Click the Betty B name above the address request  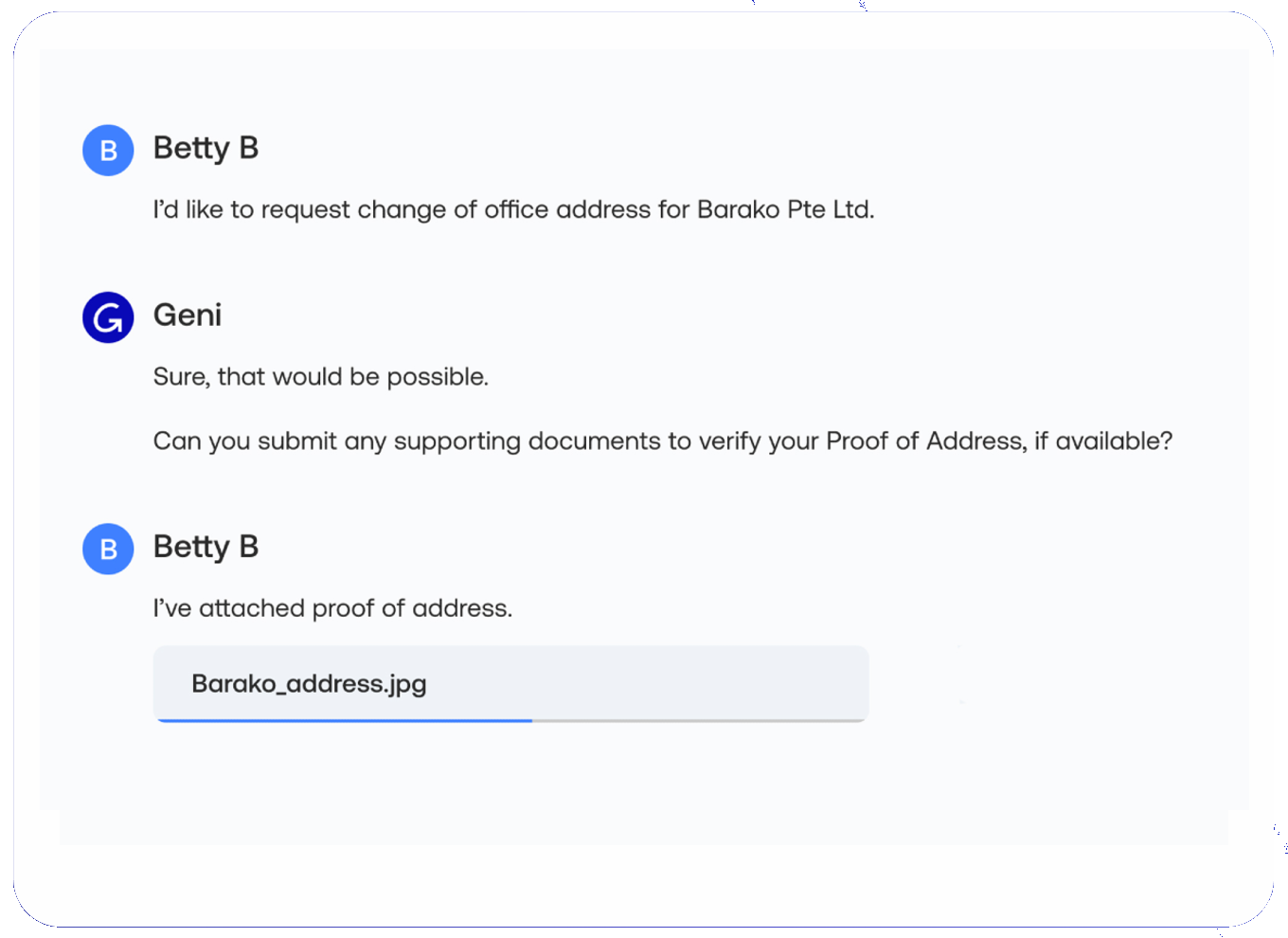pyautogui.click(x=206, y=149)
